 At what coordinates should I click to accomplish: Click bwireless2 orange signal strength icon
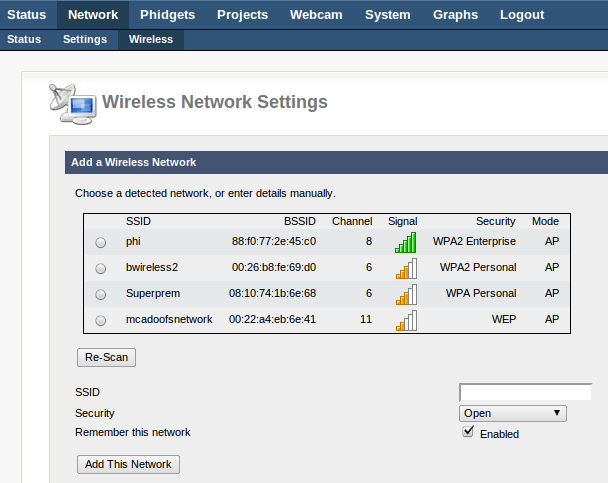click(x=406, y=268)
